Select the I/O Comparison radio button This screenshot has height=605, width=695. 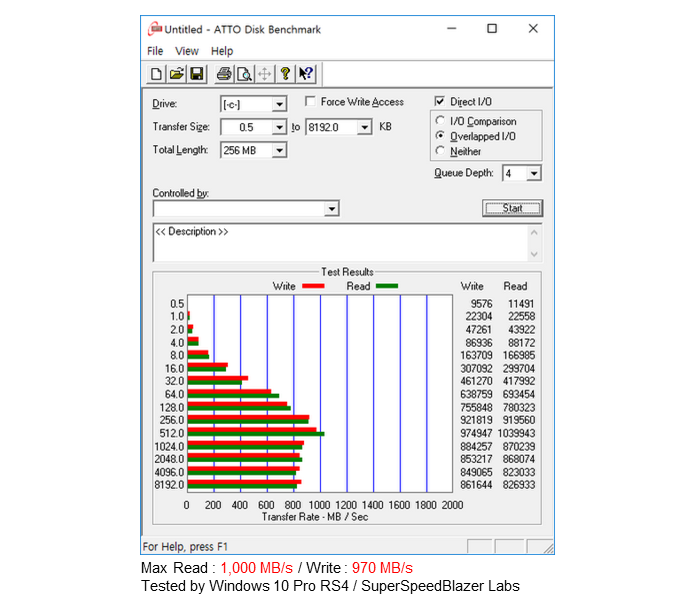coord(440,121)
